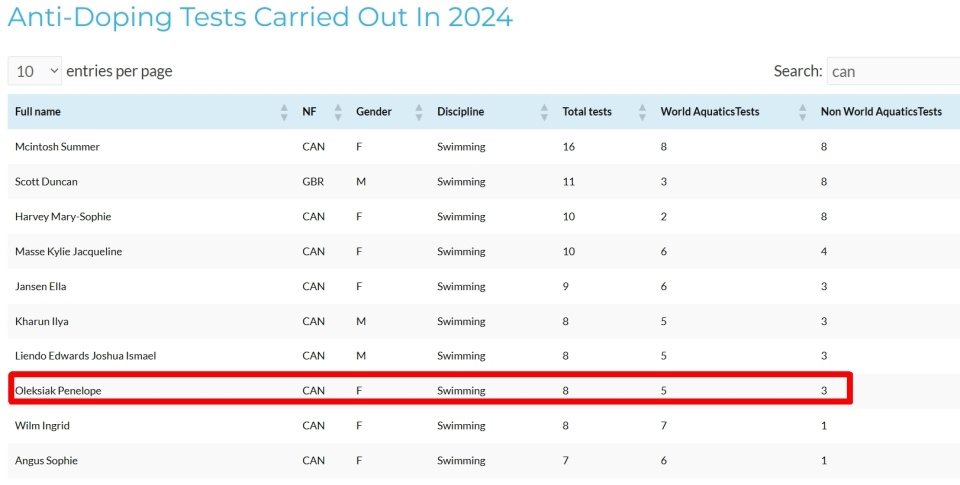Click Kharun Ilya name cell
The image size is (960, 485).
pos(42,321)
